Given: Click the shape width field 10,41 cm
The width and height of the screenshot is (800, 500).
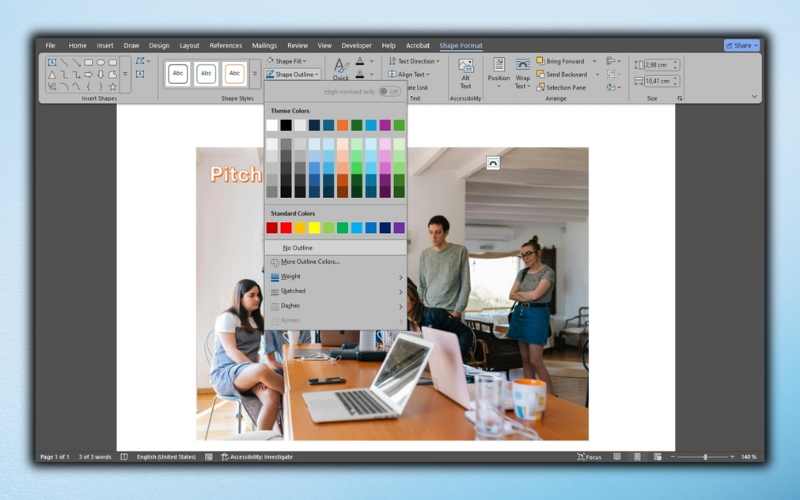Looking at the screenshot, I should 661,81.
